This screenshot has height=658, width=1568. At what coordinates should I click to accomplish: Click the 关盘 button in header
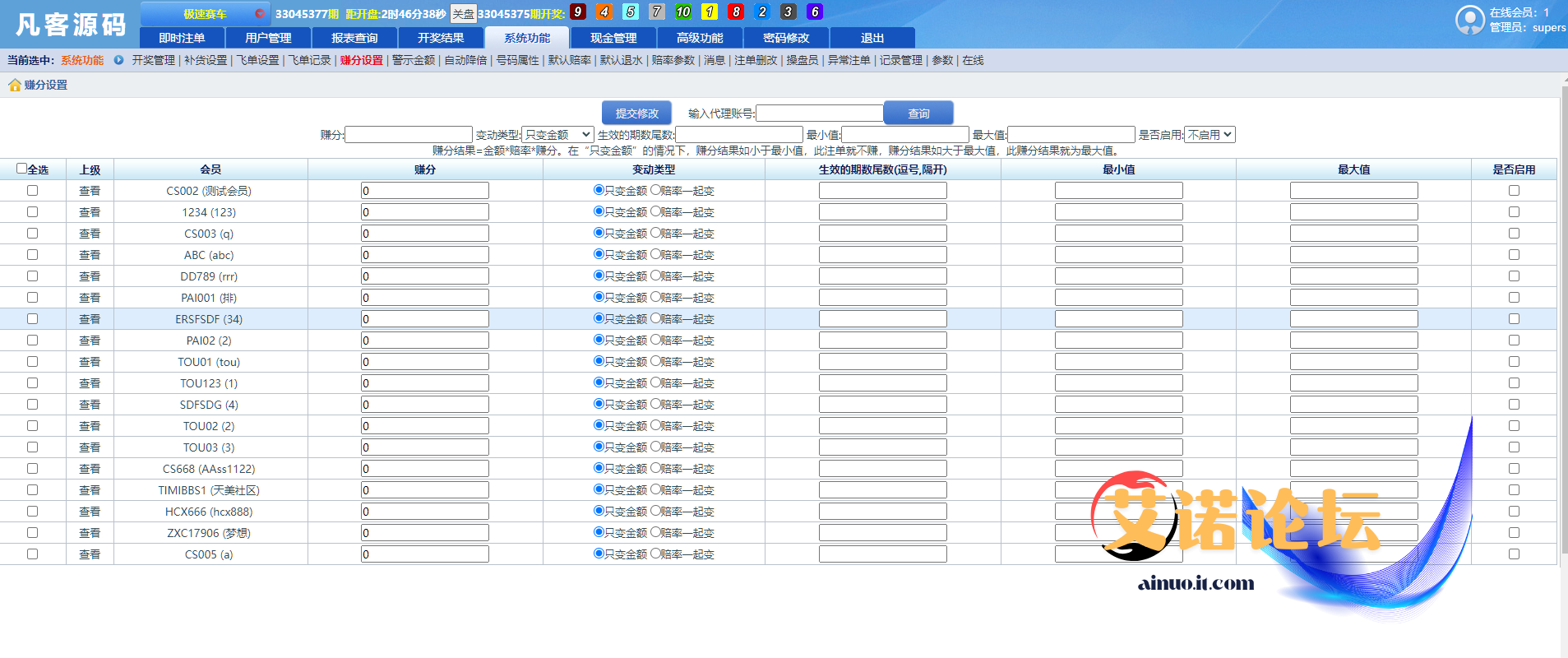coord(463,14)
